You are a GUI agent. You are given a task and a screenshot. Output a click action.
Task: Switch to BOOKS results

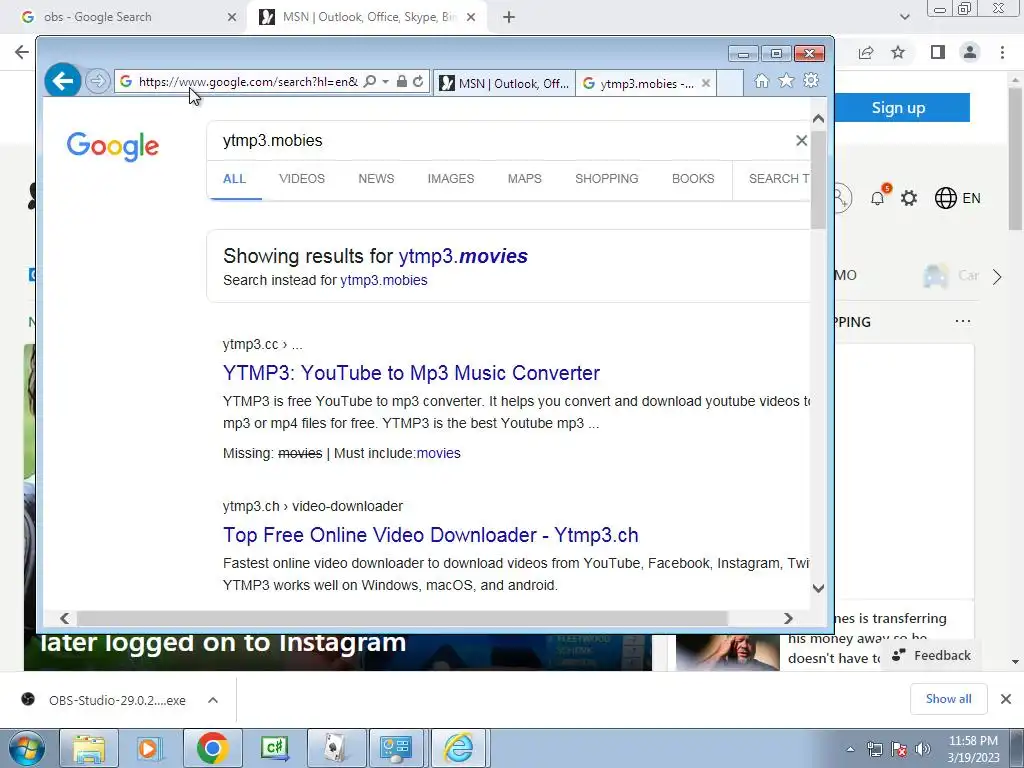[x=693, y=179]
